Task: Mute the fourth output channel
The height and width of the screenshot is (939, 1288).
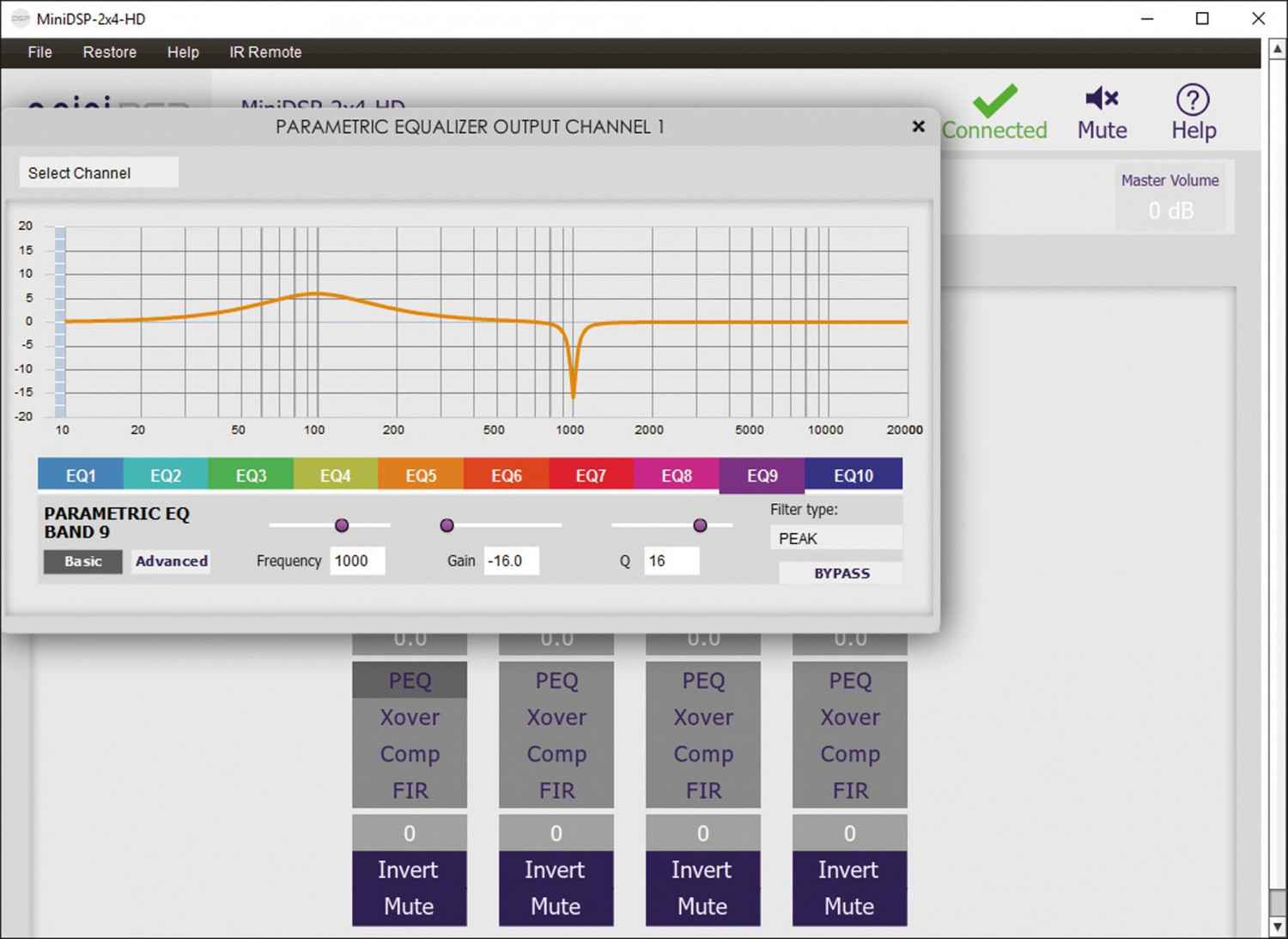Action: click(x=850, y=907)
